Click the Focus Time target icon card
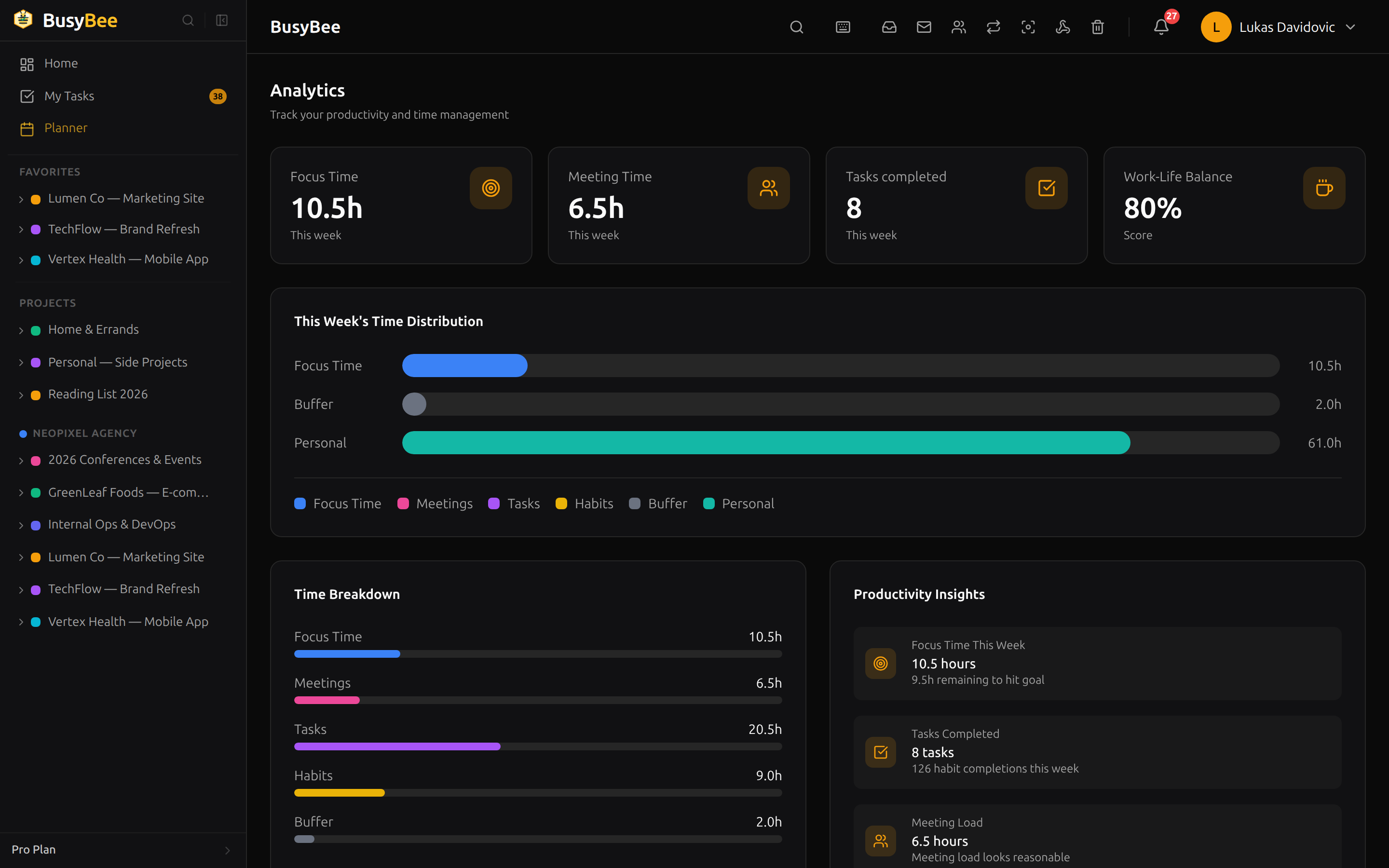Image resolution: width=1389 pixels, height=868 pixels. click(x=491, y=188)
